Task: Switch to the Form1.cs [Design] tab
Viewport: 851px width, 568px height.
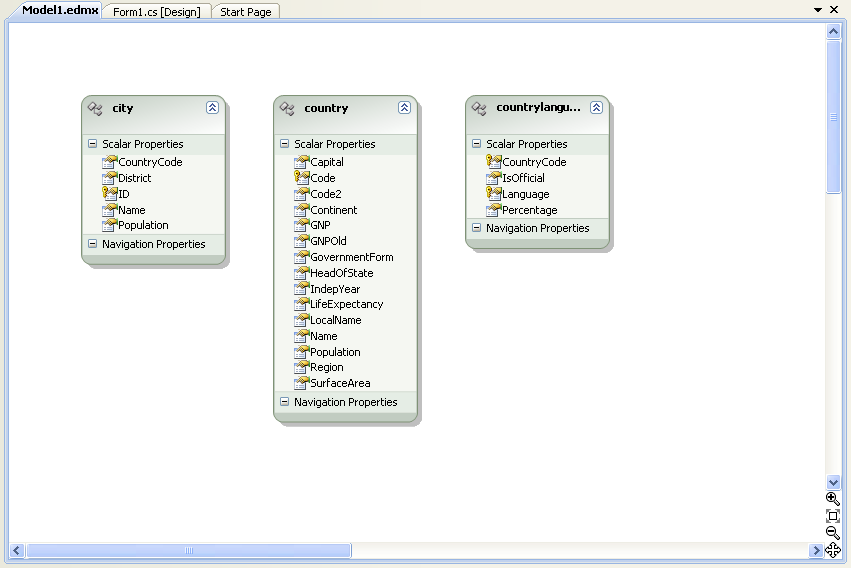Action: pyautogui.click(x=156, y=12)
